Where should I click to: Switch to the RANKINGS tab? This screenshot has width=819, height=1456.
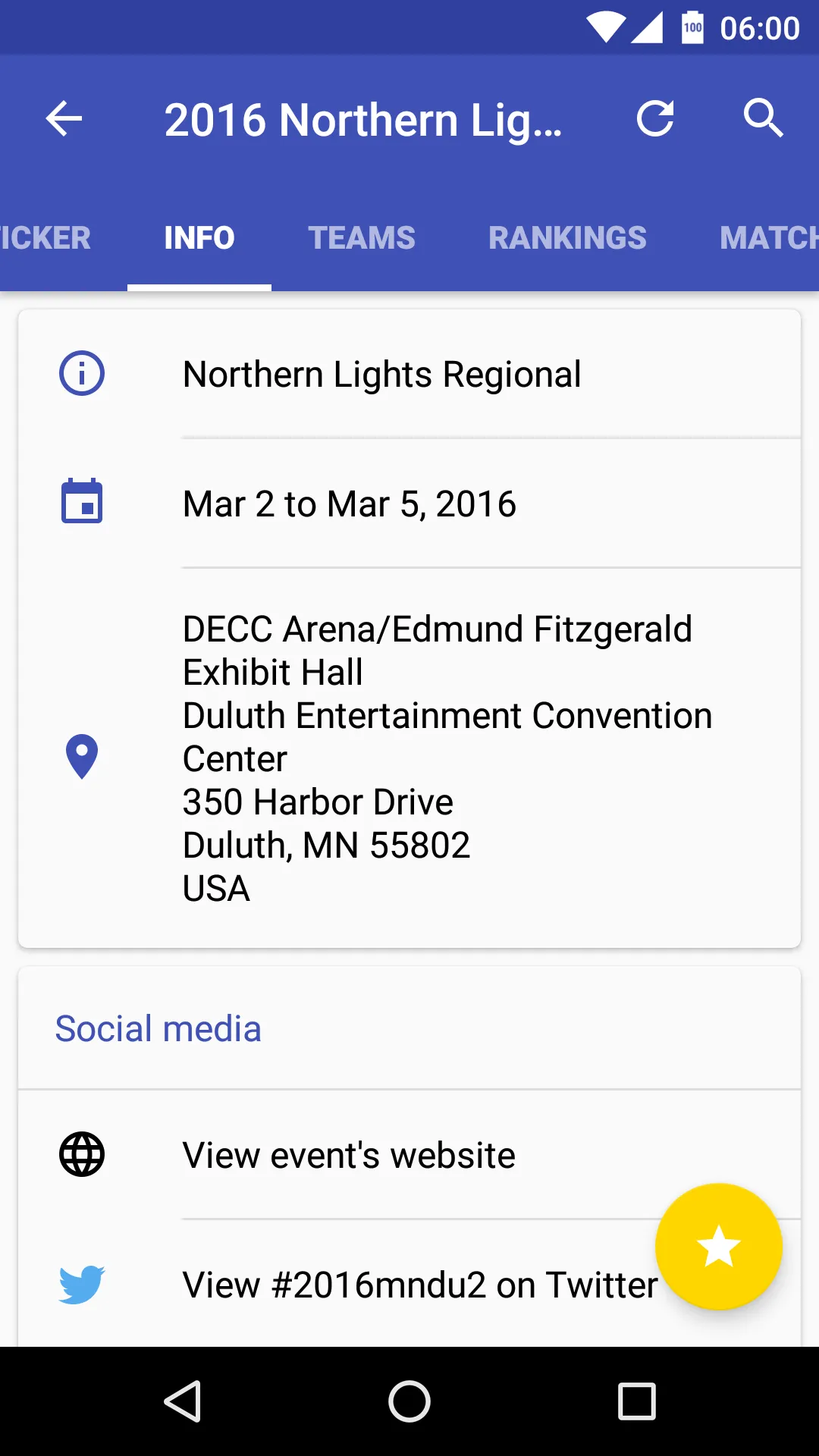coord(567,238)
